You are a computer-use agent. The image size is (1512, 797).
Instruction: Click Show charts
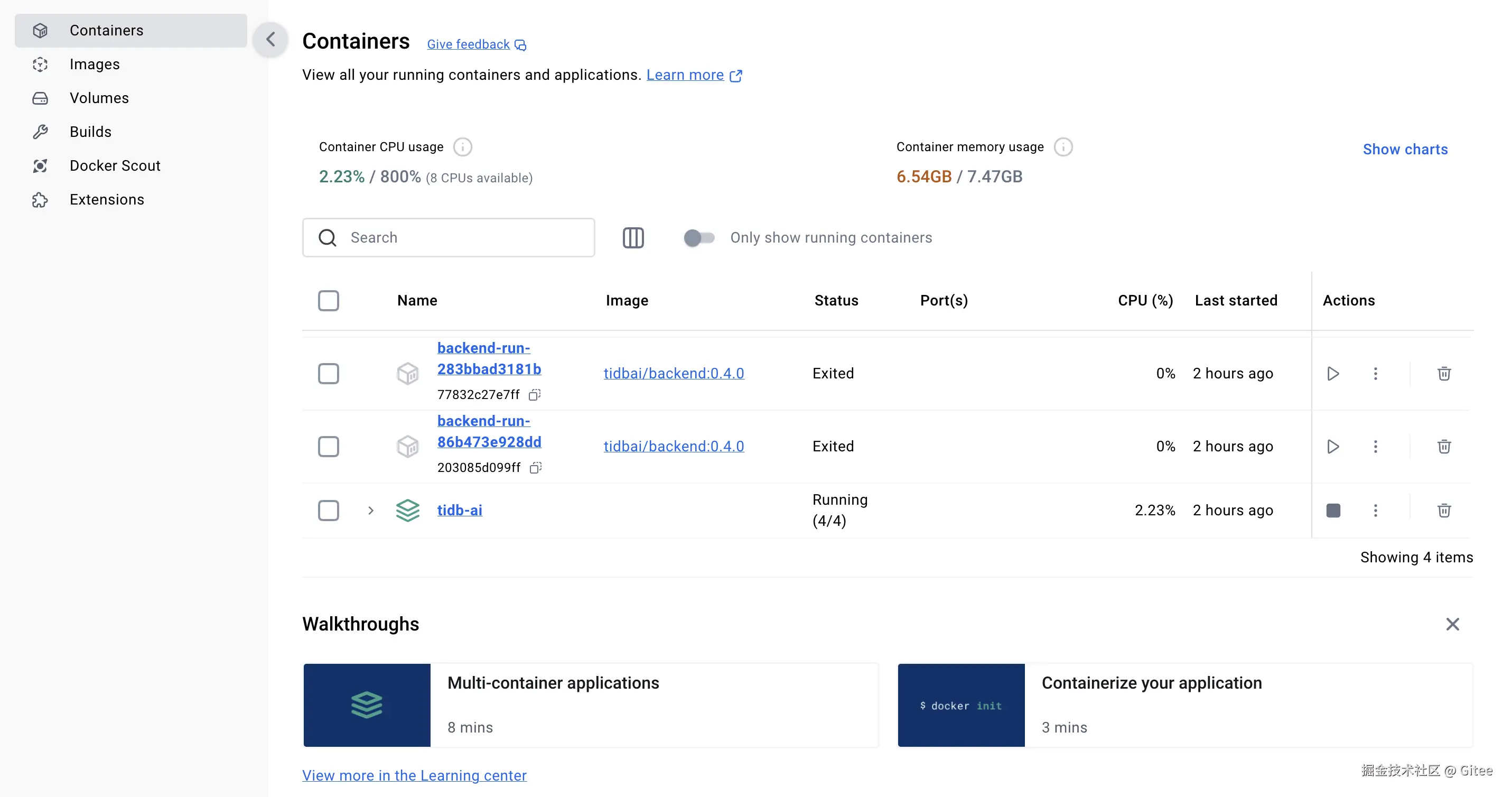(x=1405, y=149)
